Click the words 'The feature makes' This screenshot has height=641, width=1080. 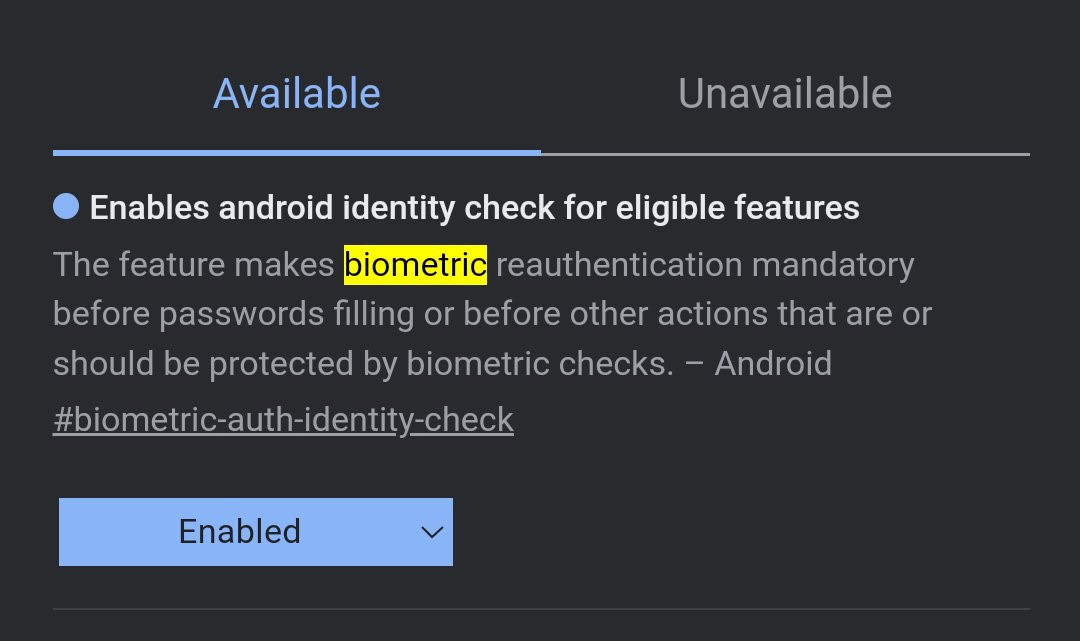click(193, 265)
